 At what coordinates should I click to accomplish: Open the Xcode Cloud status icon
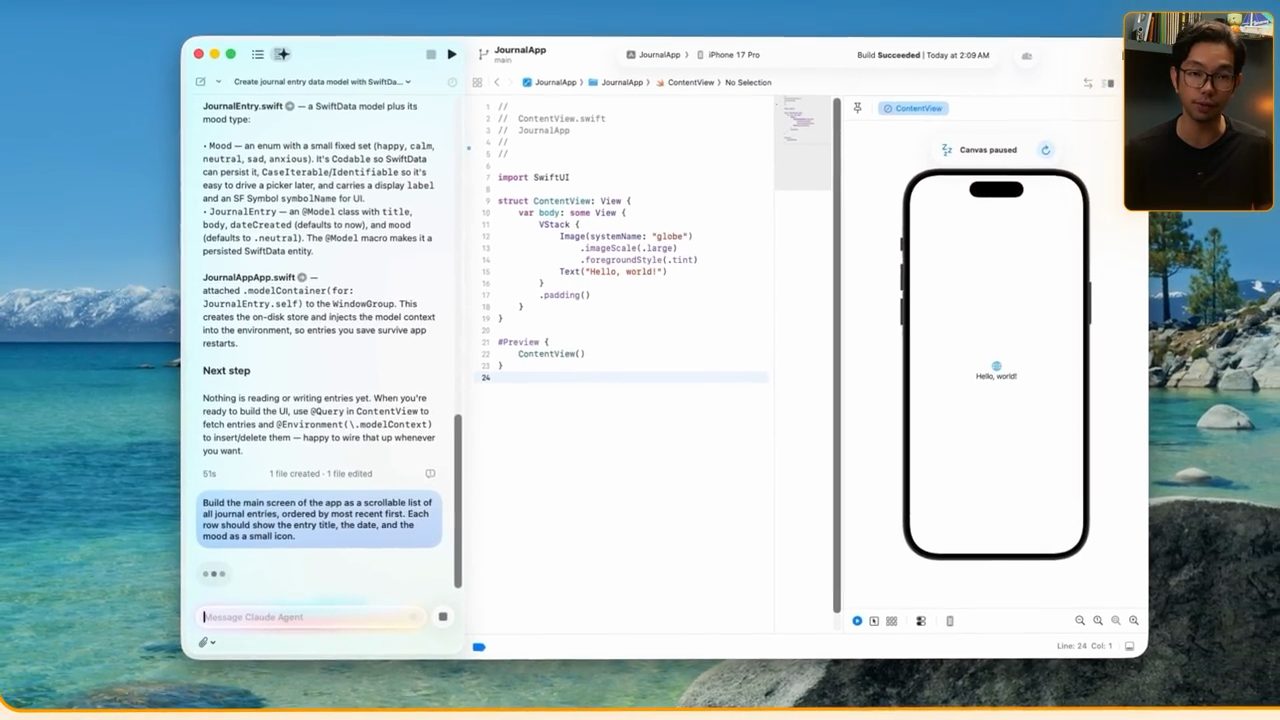pyautogui.click(x=1026, y=56)
